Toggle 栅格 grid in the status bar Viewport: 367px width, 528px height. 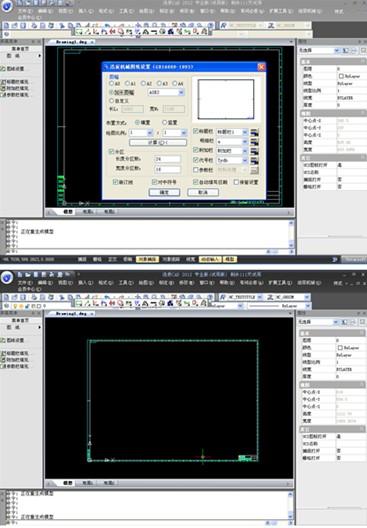[x=97, y=259]
